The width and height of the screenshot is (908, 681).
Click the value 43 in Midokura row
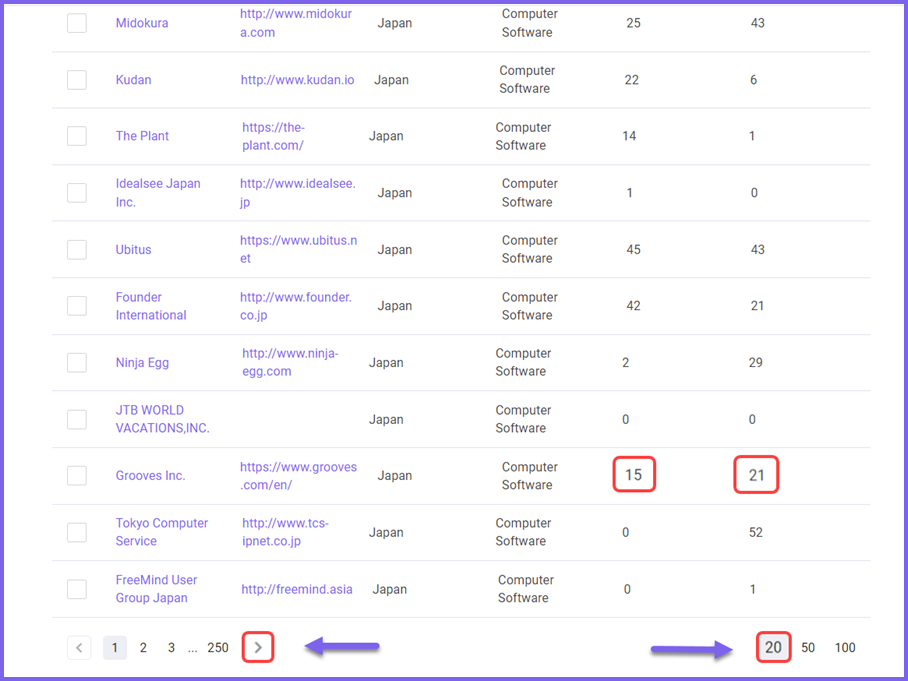pyautogui.click(x=757, y=23)
